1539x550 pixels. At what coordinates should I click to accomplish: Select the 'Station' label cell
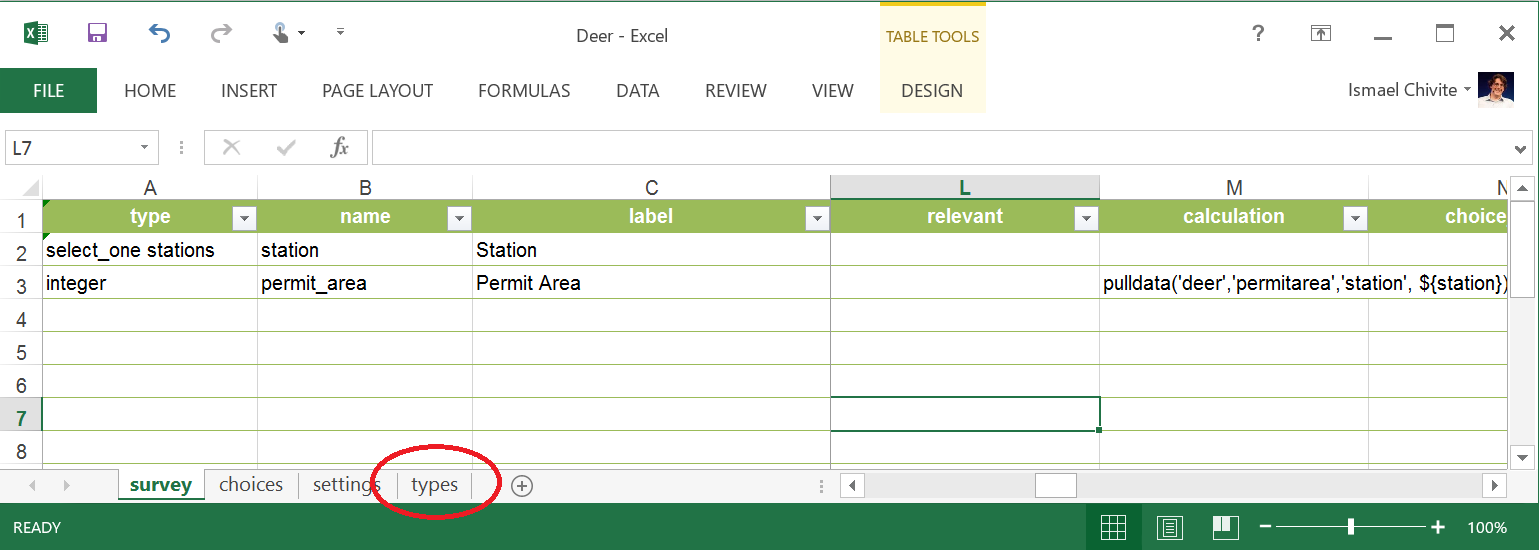pos(651,250)
